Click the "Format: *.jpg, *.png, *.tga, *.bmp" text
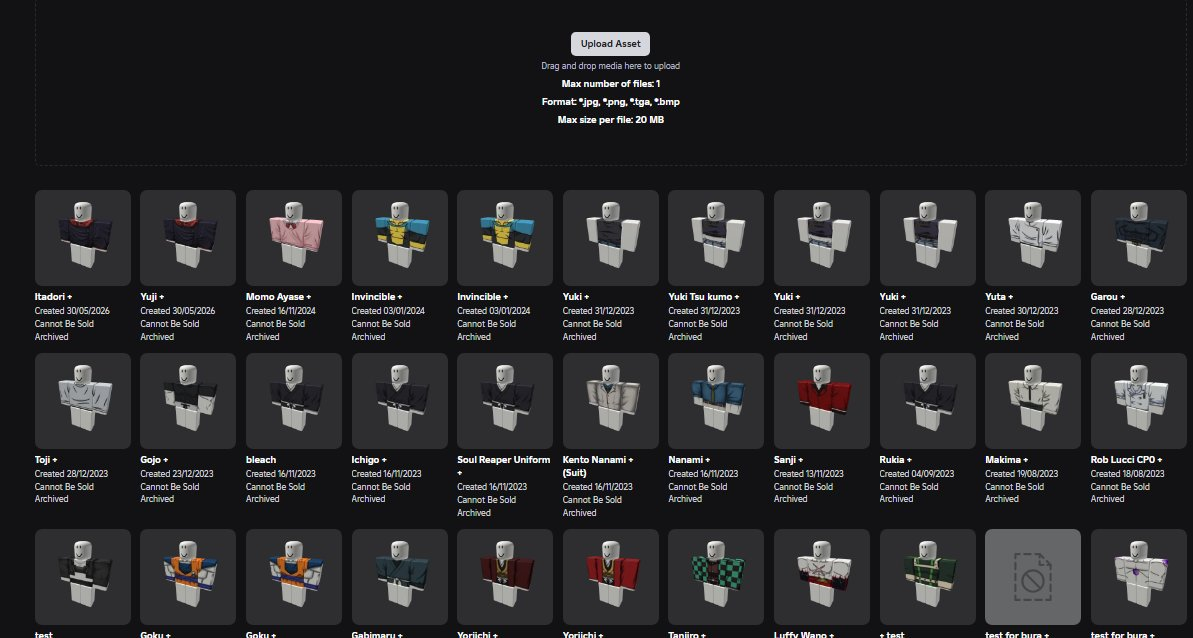The width and height of the screenshot is (1193, 638). pos(610,102)
